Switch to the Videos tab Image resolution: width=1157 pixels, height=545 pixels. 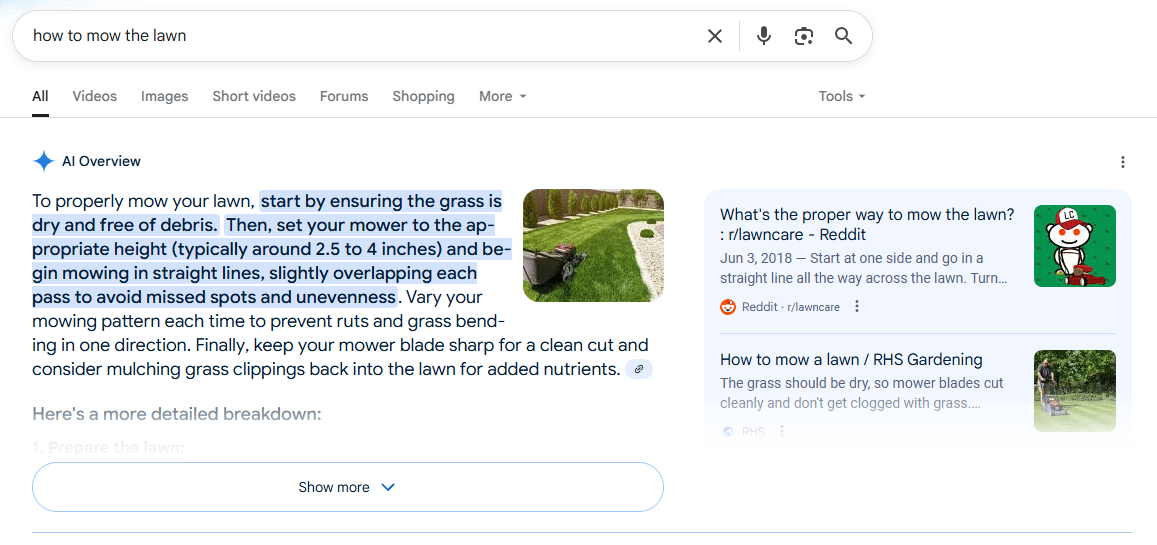tap(94, 97)
